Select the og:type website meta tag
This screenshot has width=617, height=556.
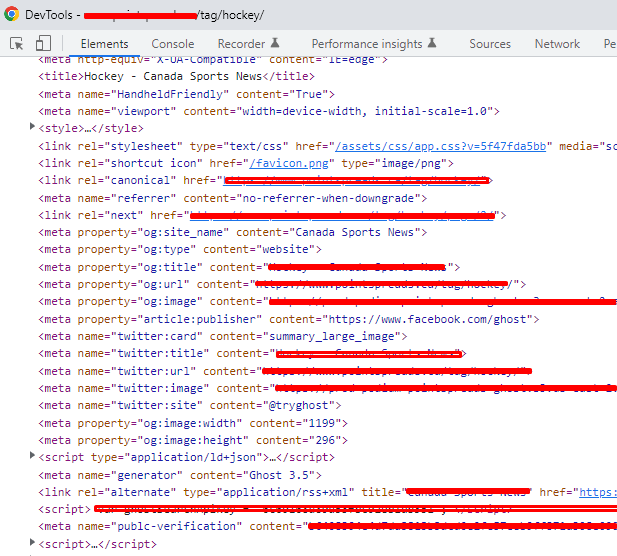point(180,249)
